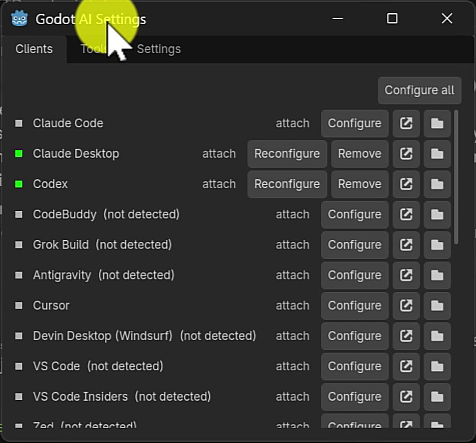Maximize the Godot AI Settings window
This screenshot has height=443, width=476.
coord(392,18)
